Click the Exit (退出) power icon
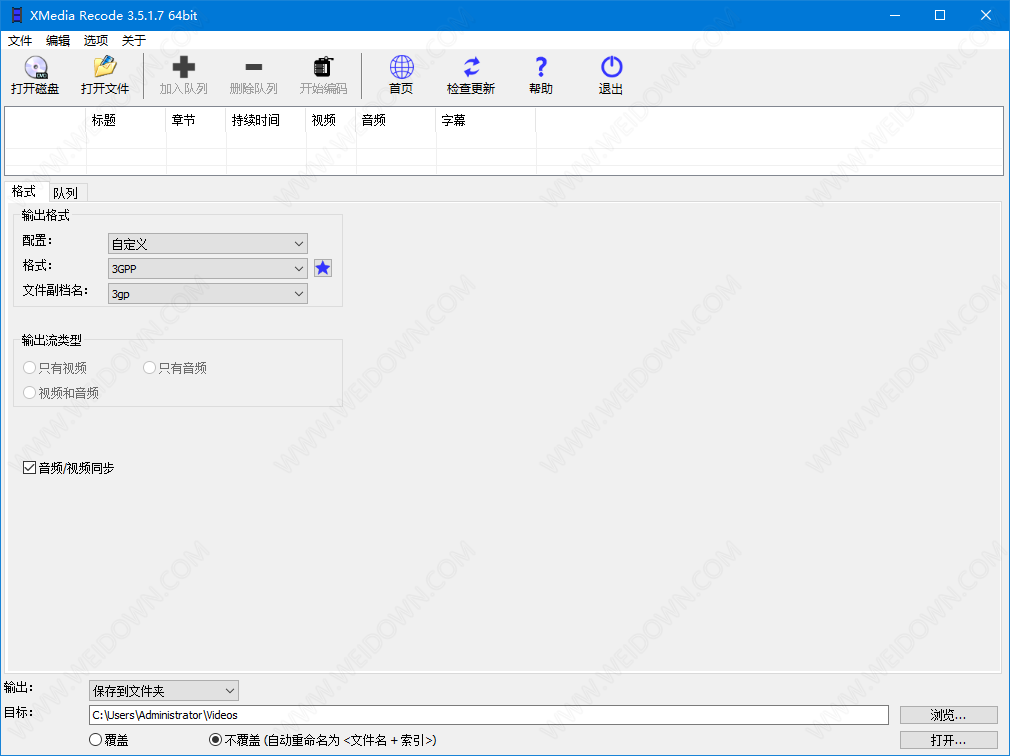 pos(611,69)
